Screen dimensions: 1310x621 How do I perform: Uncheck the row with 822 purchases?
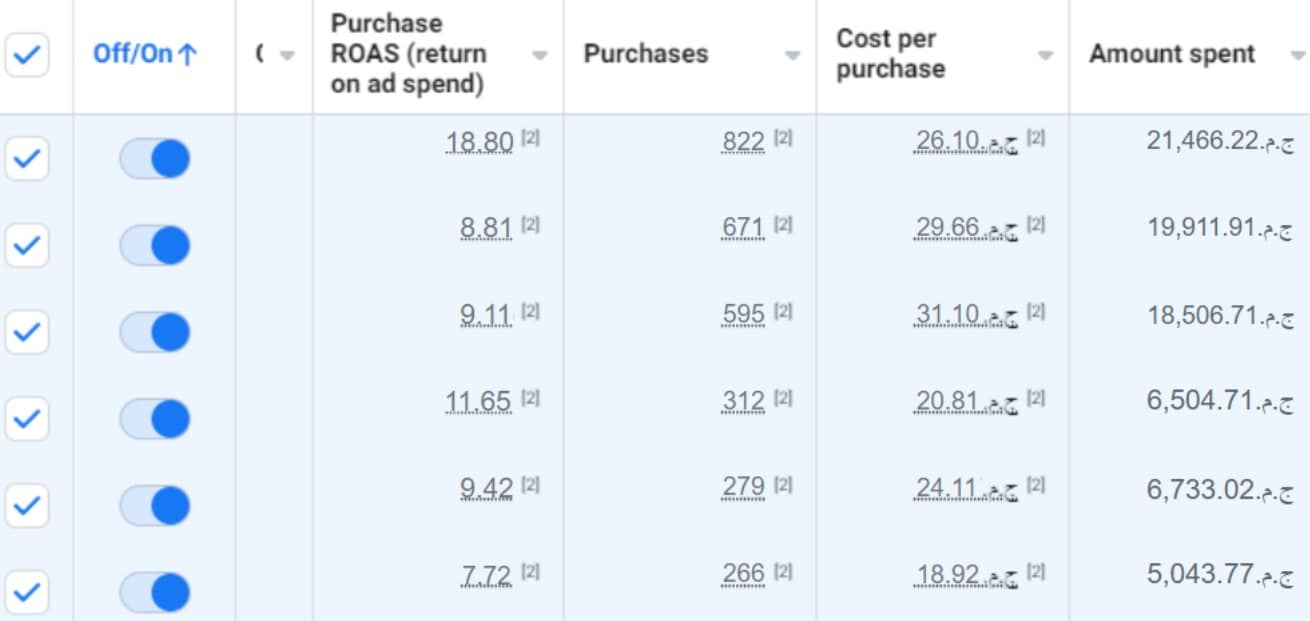click(x=26, y=158)
